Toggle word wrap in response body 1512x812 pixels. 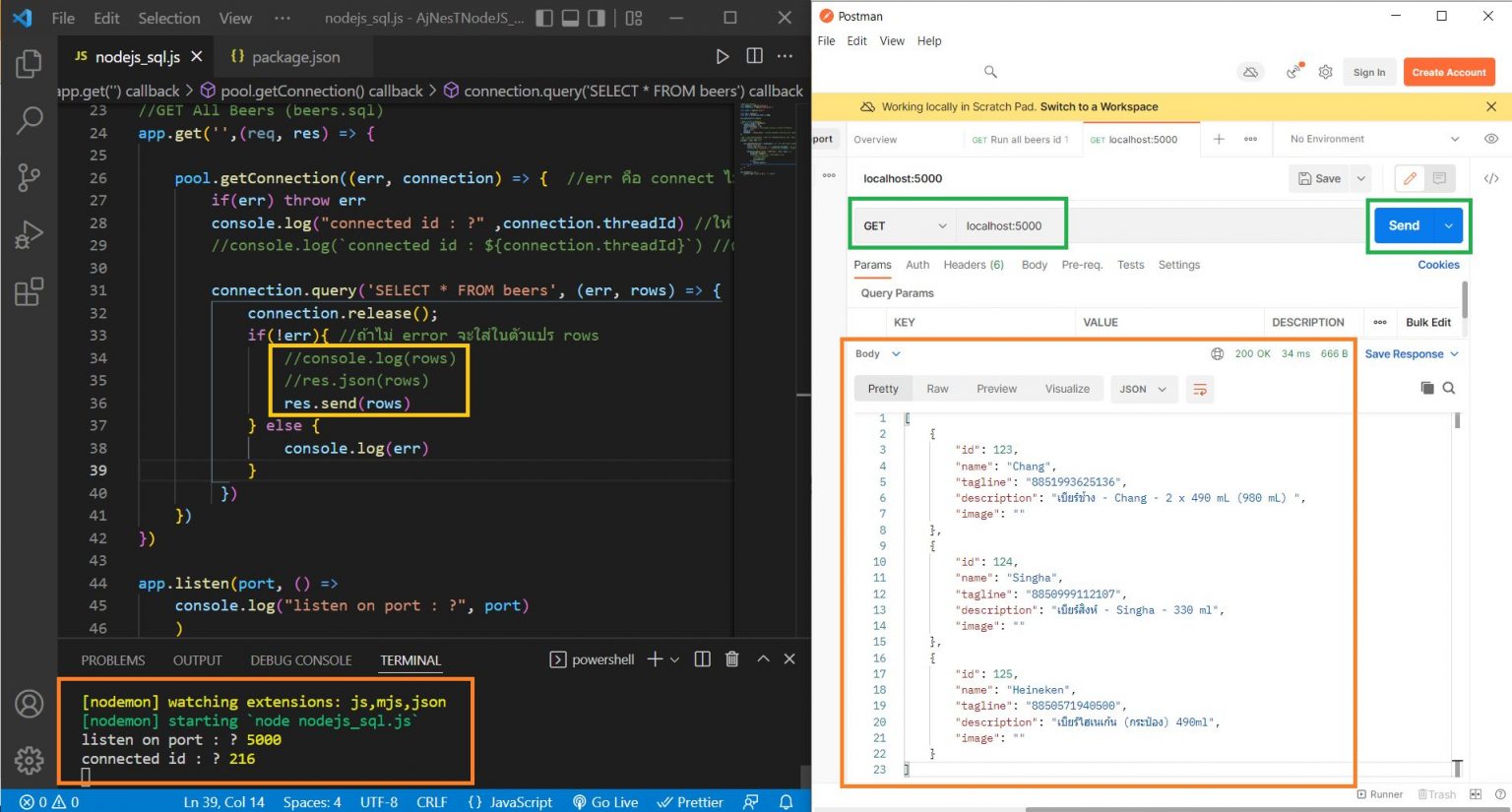(1200, 390)
